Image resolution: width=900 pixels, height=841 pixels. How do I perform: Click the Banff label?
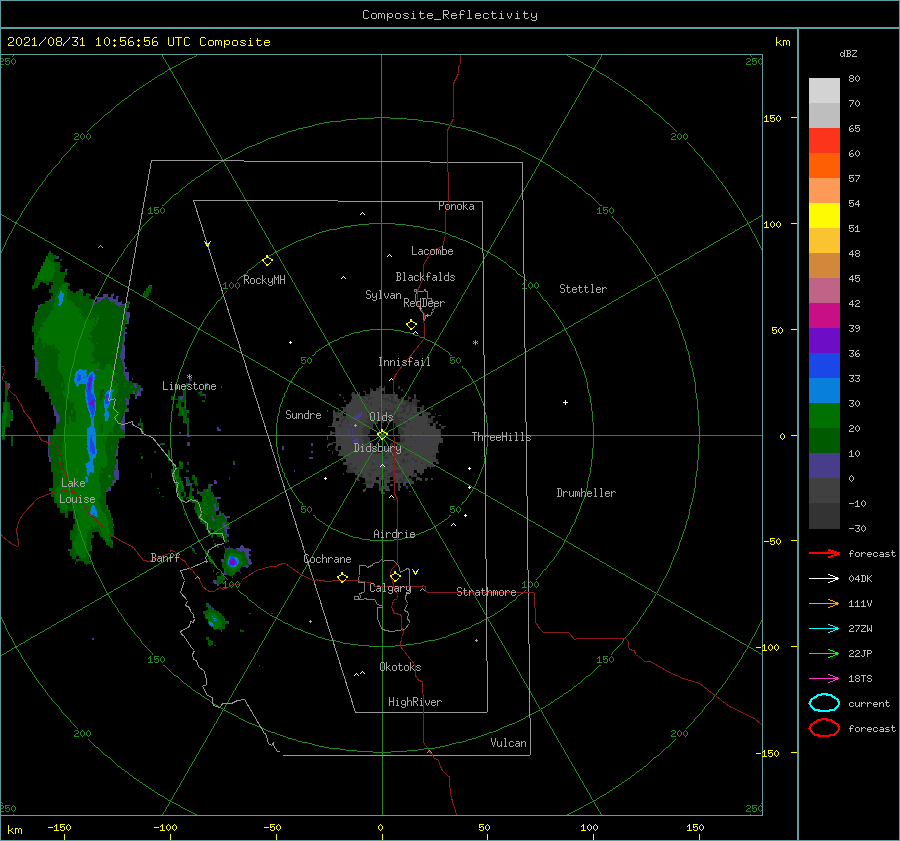165,557
